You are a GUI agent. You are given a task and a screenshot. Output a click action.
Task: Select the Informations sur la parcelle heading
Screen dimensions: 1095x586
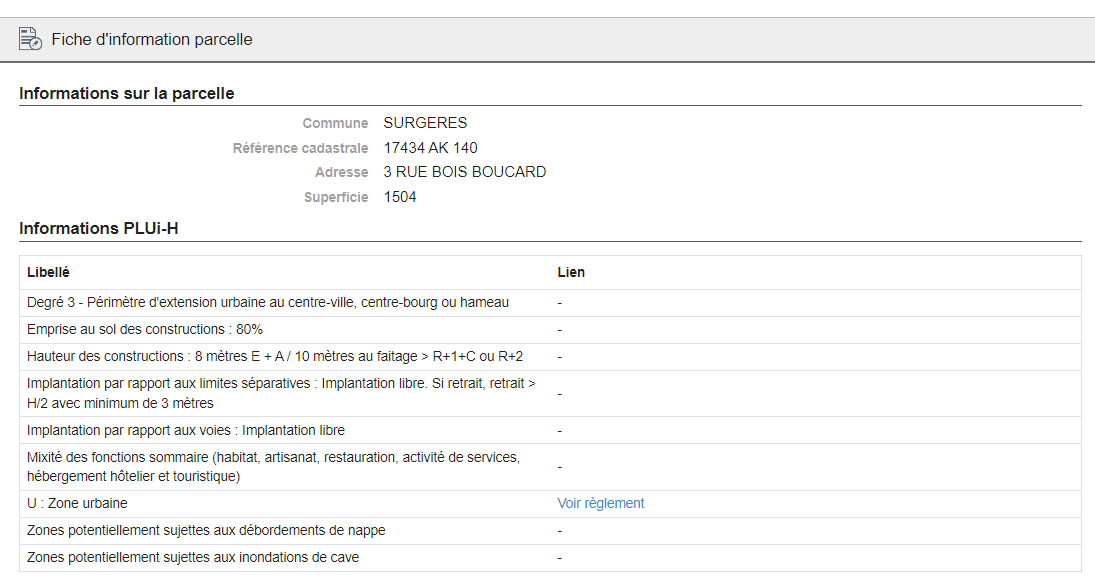[127, 94]
